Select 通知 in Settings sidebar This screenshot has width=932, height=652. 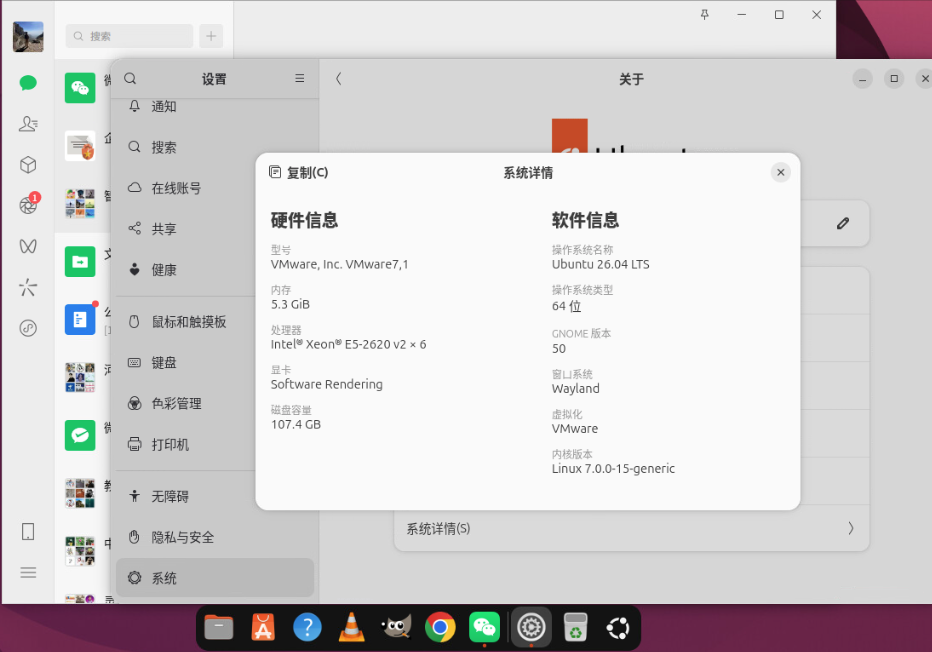click(215, 106)
